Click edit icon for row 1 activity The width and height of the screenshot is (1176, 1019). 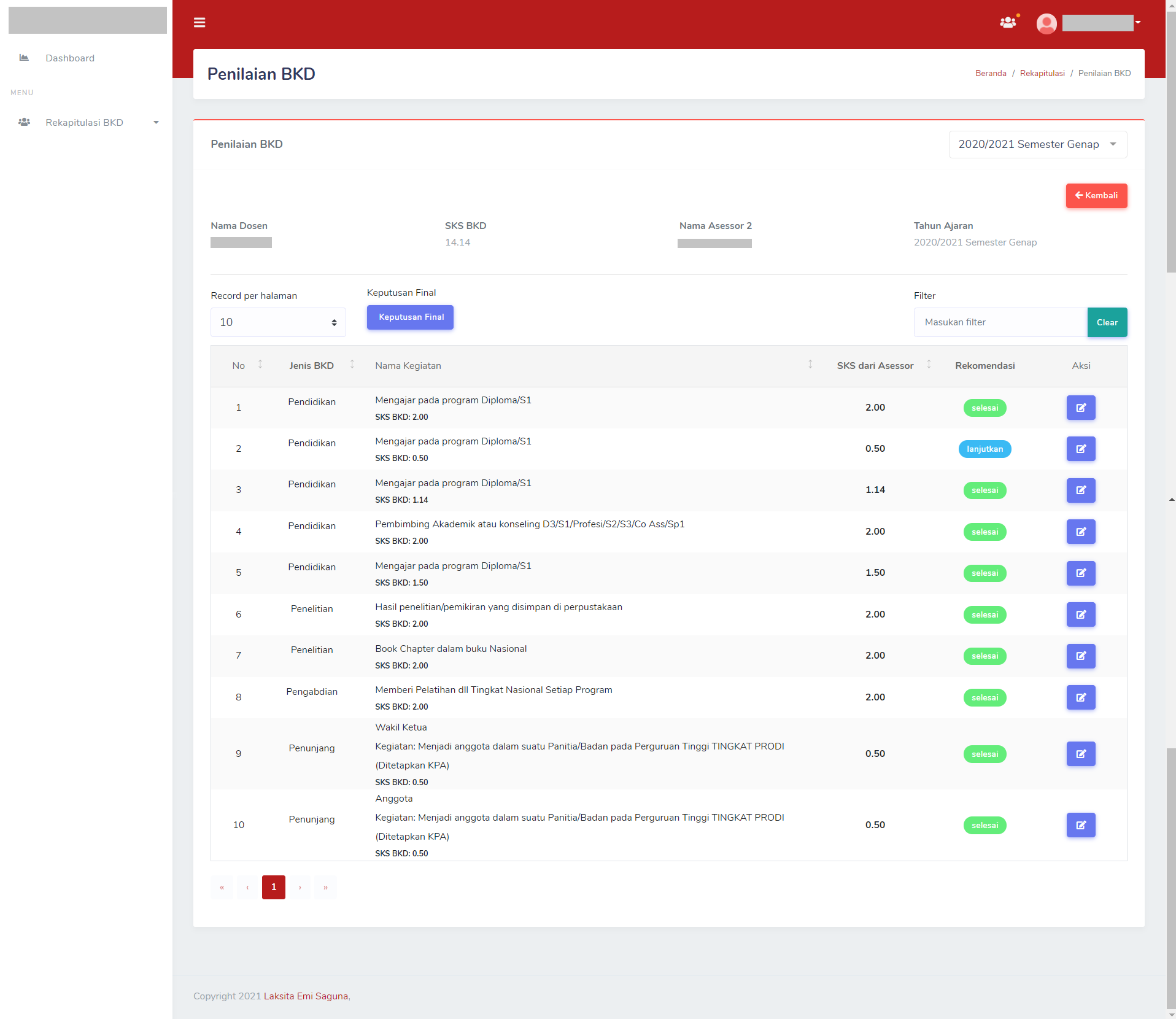pos(1080,408)
